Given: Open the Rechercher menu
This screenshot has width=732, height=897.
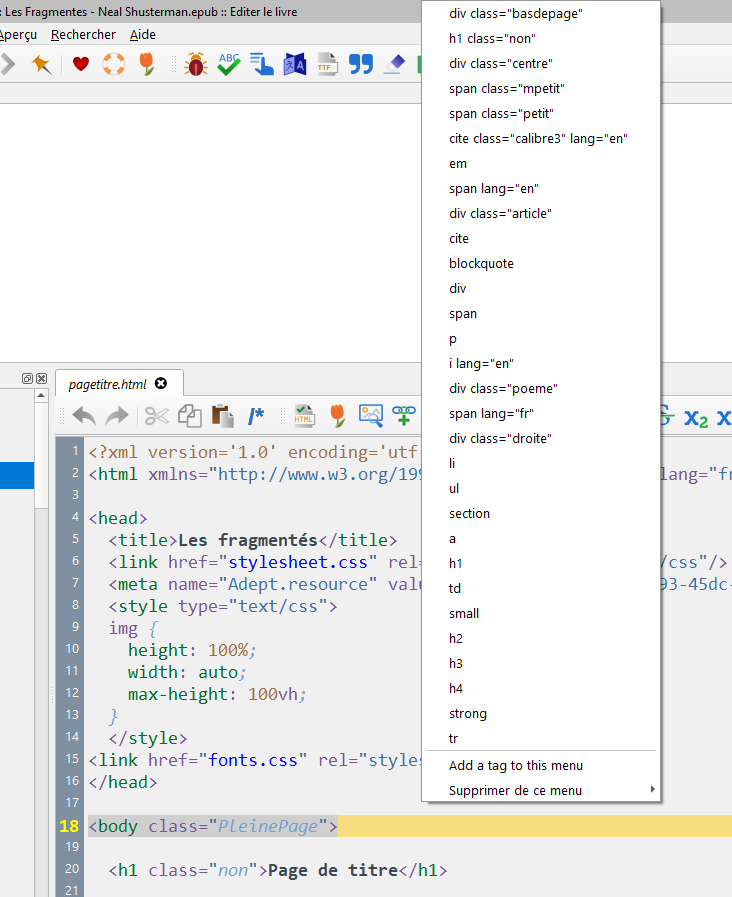Looking at the screenshot, I should (83, 34).
